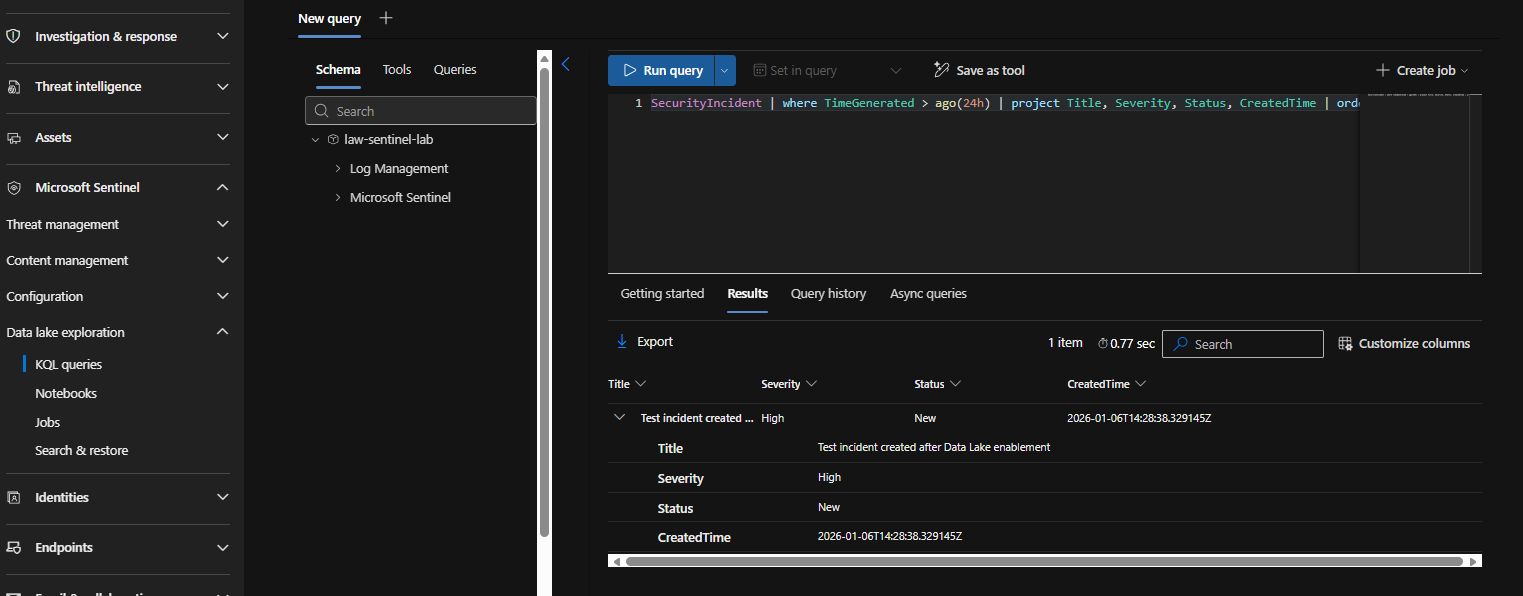Open the Queries tab in the schema panel
This screenshot has width=1523, height=596.
454,69
